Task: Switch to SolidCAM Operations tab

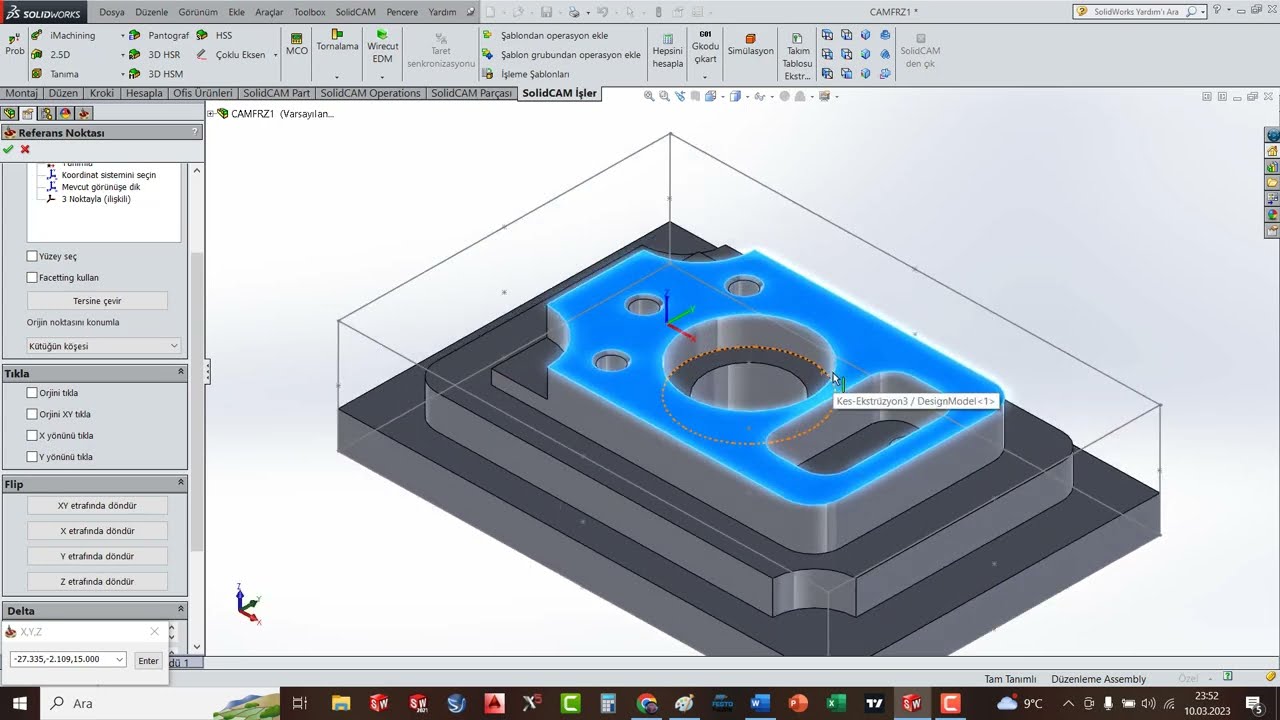Action: [370, 93]
